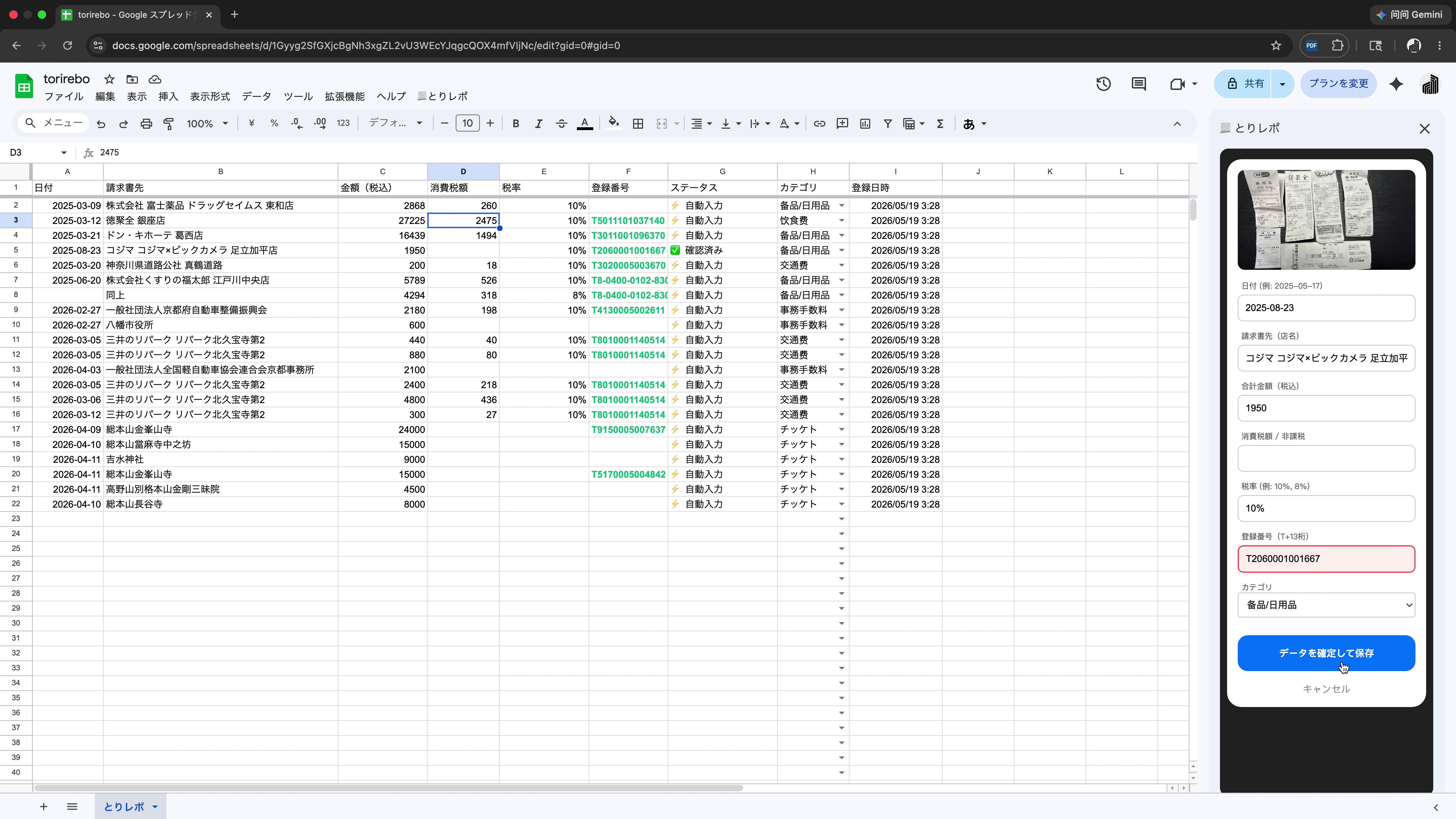Decrease decimal places button

coord(297,123)
